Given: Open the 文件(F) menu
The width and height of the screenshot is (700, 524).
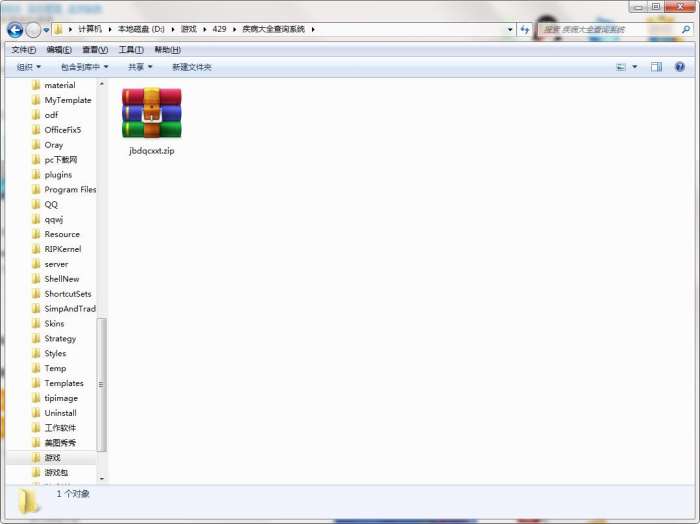Looking at the screenshot, I should tap(24, 50).
